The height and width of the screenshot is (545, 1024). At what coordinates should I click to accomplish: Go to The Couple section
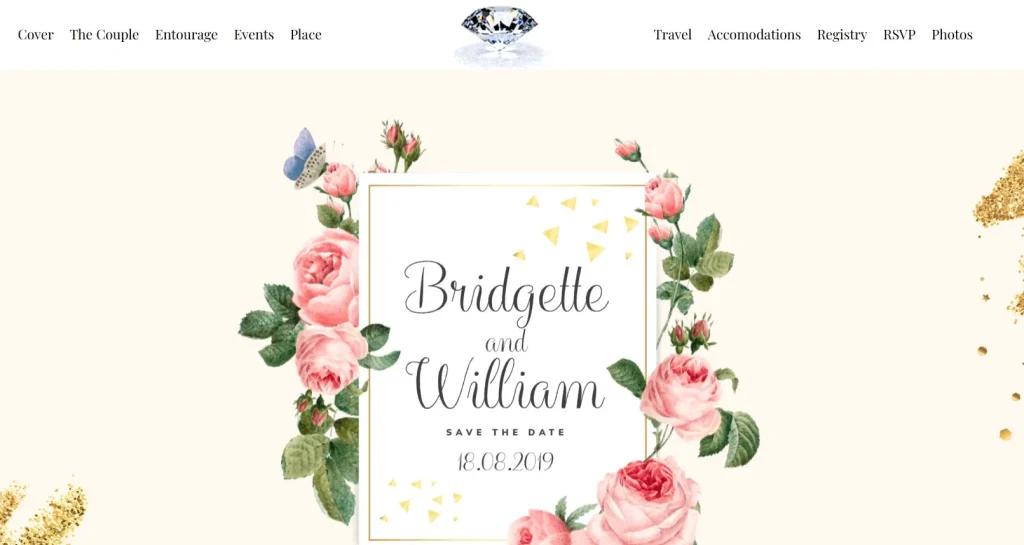(104, 35)
